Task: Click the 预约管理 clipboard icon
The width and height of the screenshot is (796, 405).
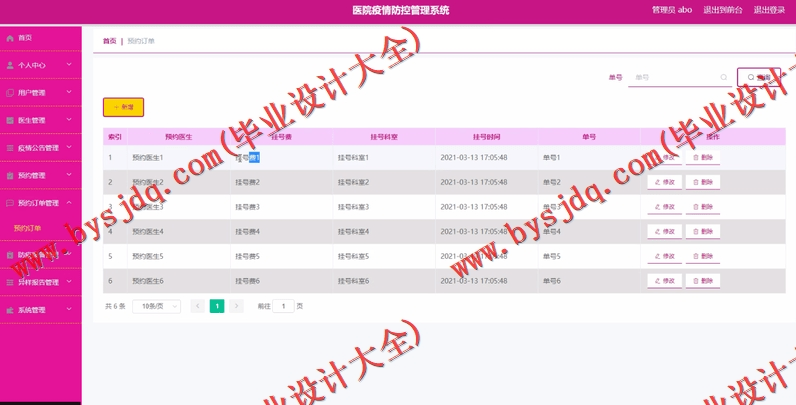Action: pyautogui.click(x=10, y=176)
